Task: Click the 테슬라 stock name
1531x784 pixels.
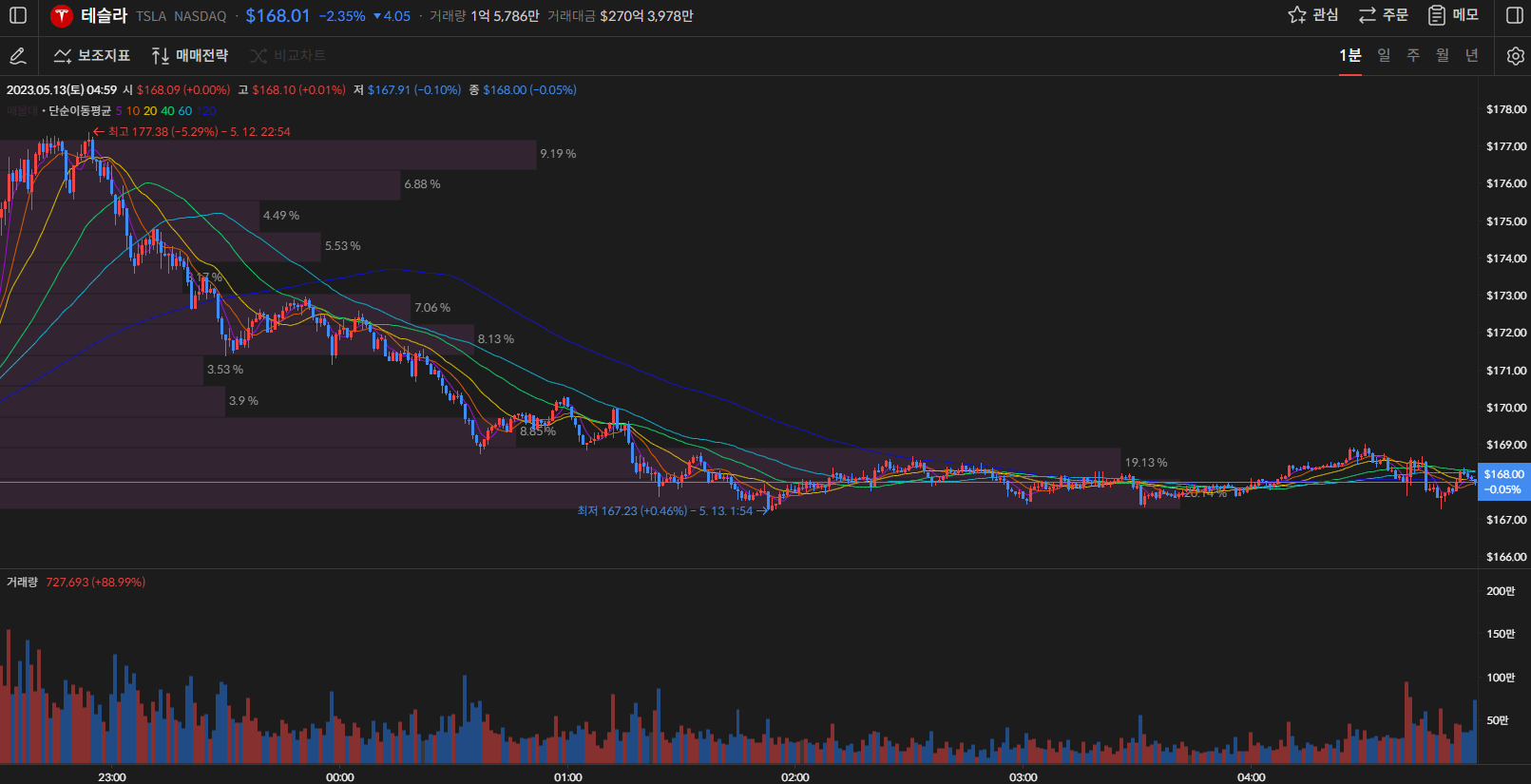Action: tap(105, 15)
